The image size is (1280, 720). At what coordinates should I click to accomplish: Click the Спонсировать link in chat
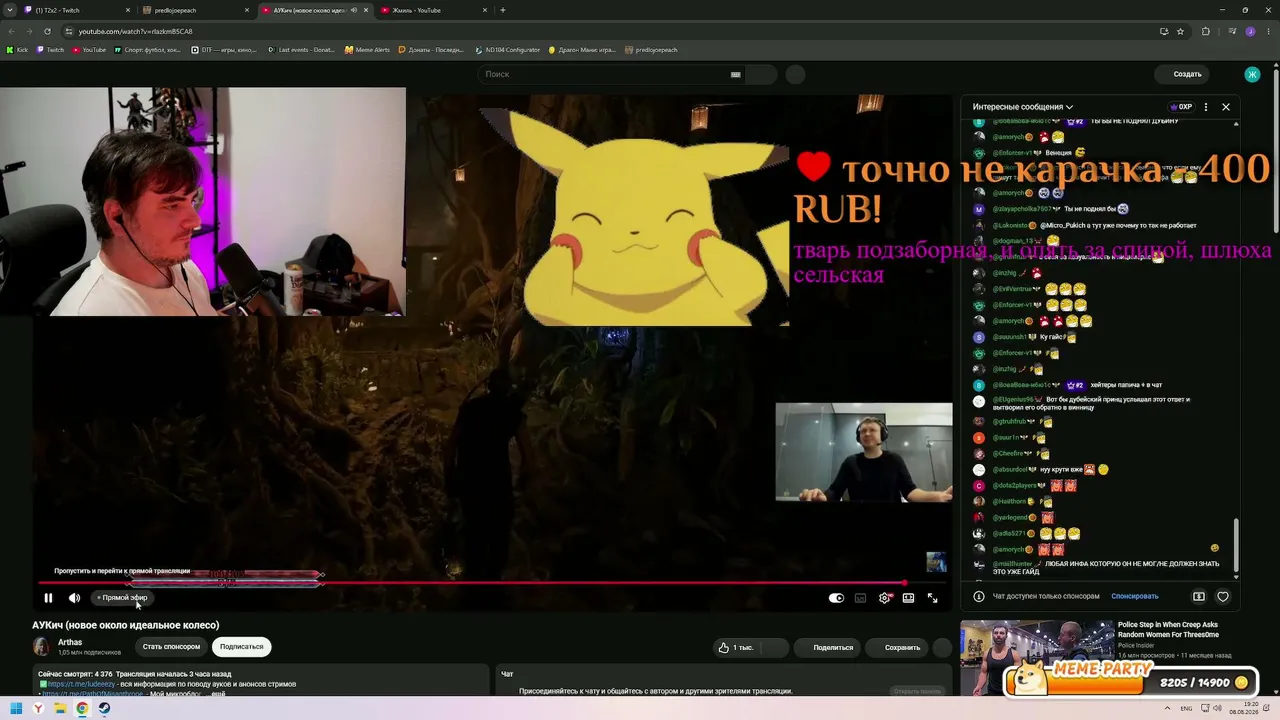tap(1135, 596)
